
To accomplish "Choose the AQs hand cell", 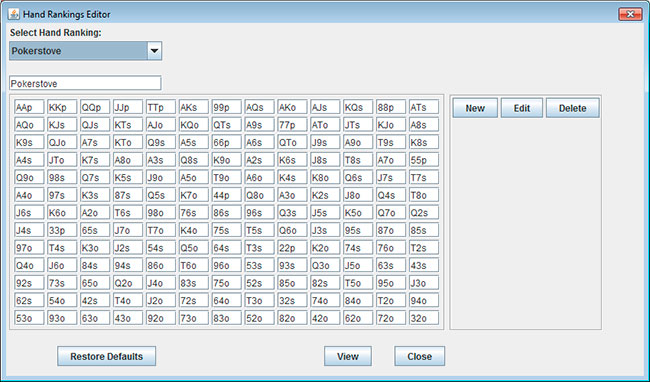I will click(x=260, y=107).
